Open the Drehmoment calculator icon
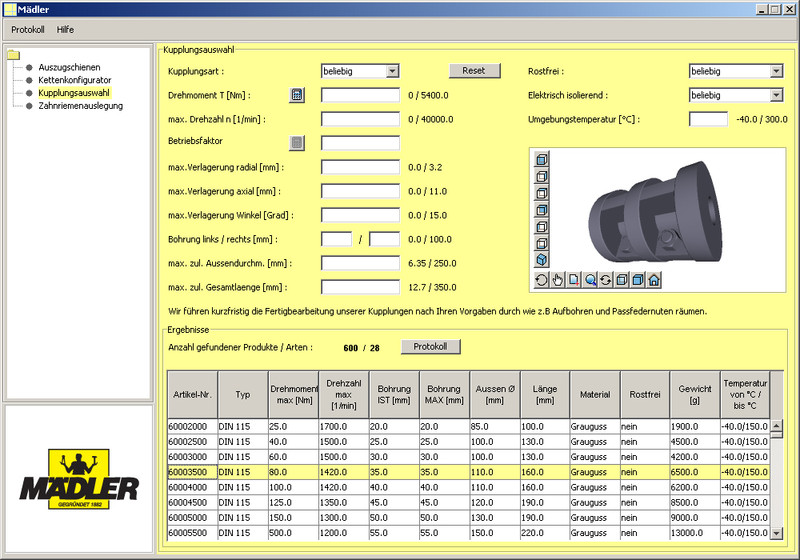This screenshot has height=560, width=800. coord(297,95)
